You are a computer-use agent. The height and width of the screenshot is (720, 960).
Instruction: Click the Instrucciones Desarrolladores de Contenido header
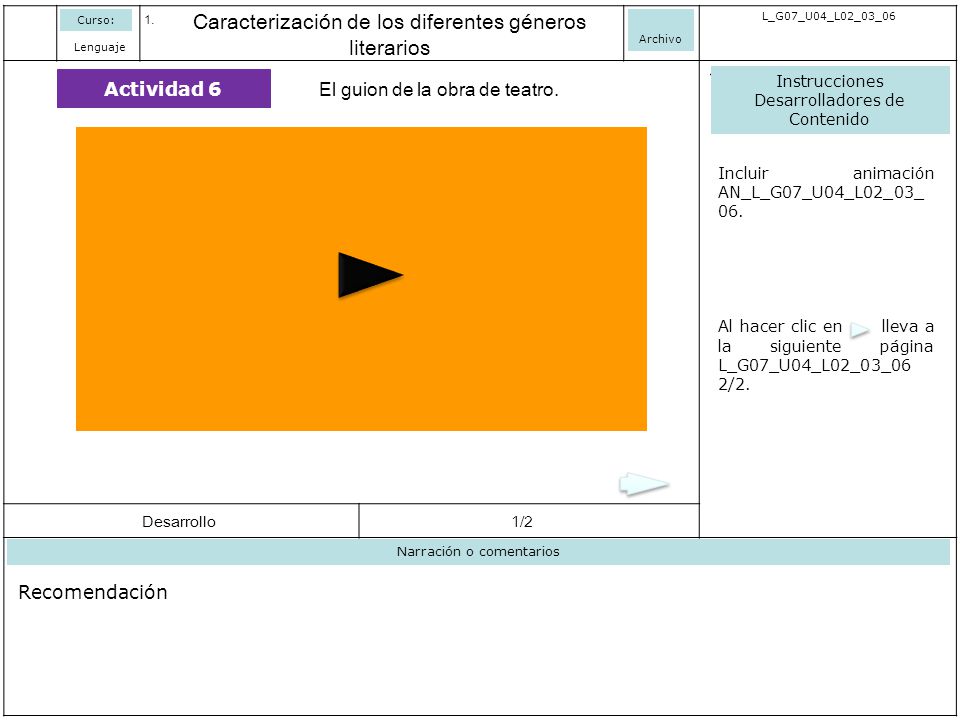click(x=830, y=100)
